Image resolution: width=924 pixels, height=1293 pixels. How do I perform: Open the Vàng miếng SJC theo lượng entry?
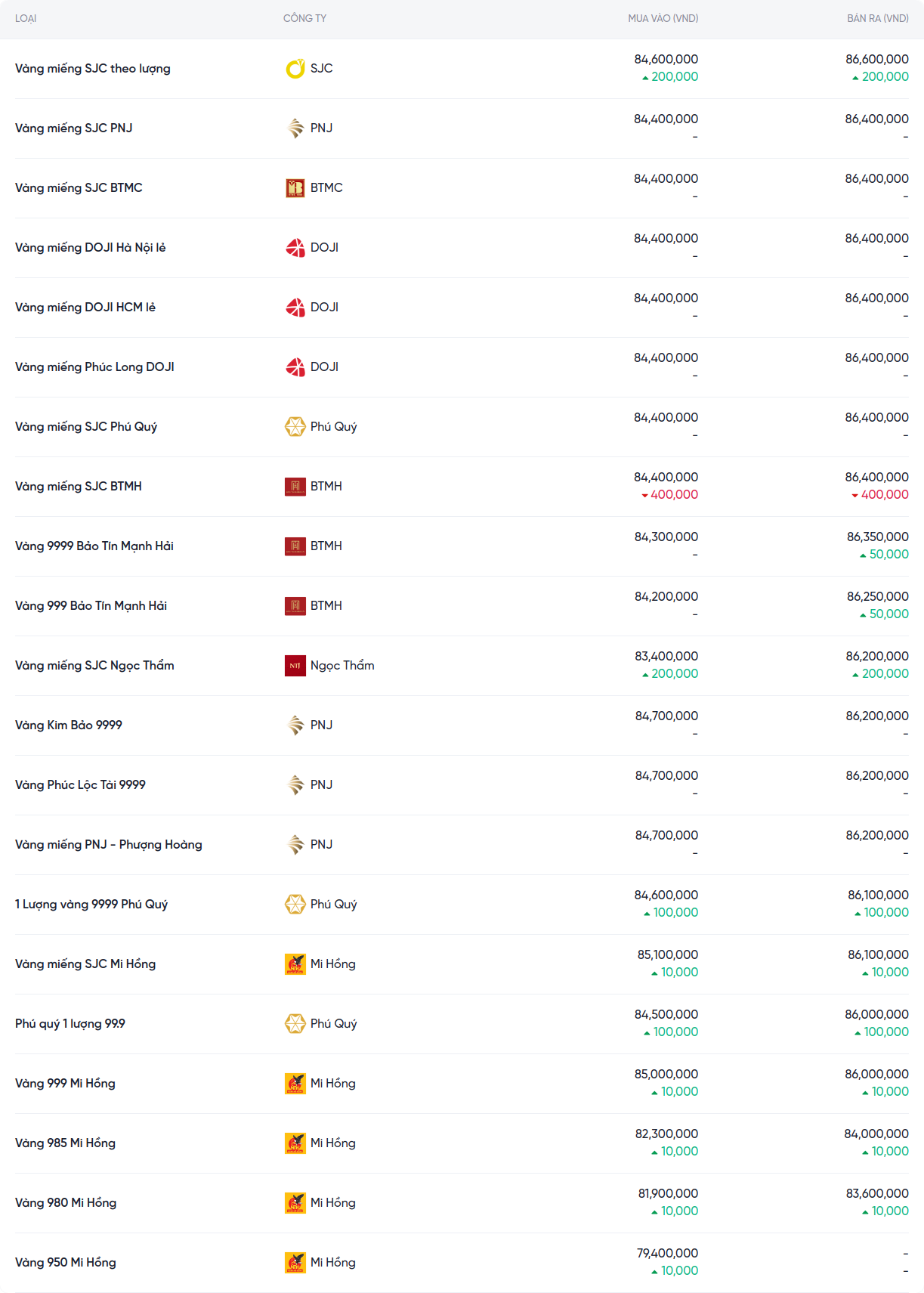[x=93, y=69]
